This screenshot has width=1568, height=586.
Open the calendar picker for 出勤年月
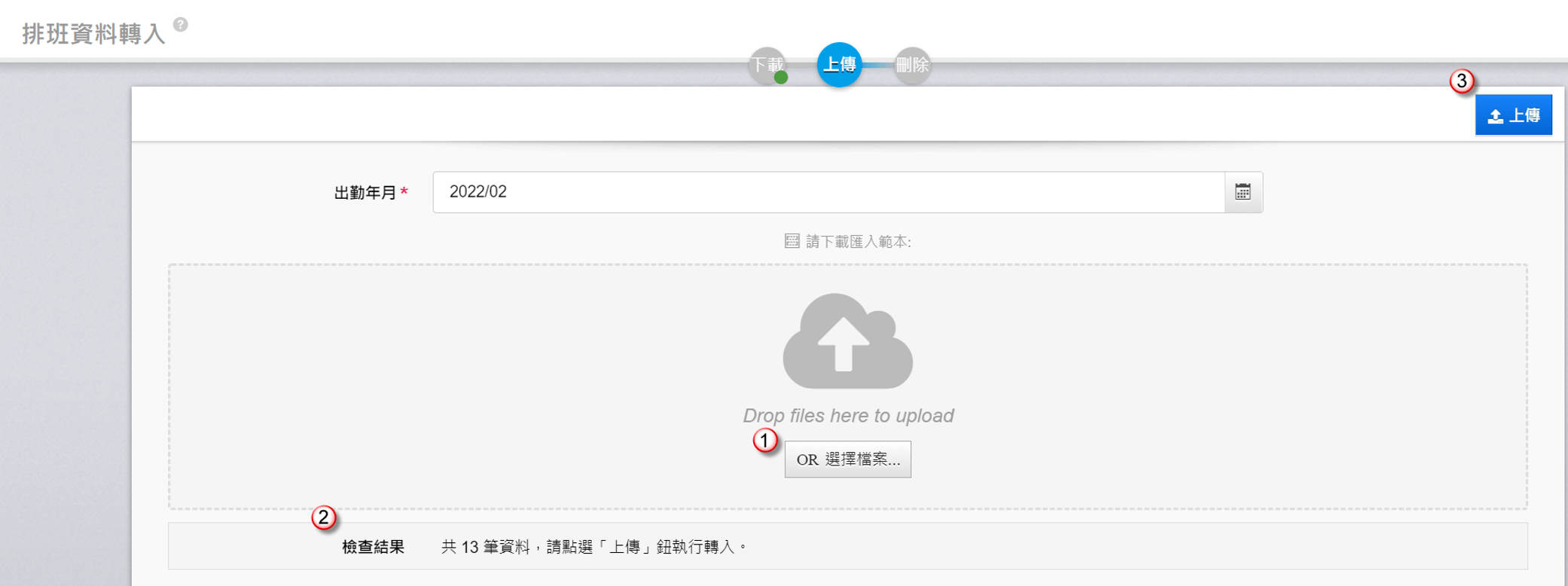[1243, 192]
